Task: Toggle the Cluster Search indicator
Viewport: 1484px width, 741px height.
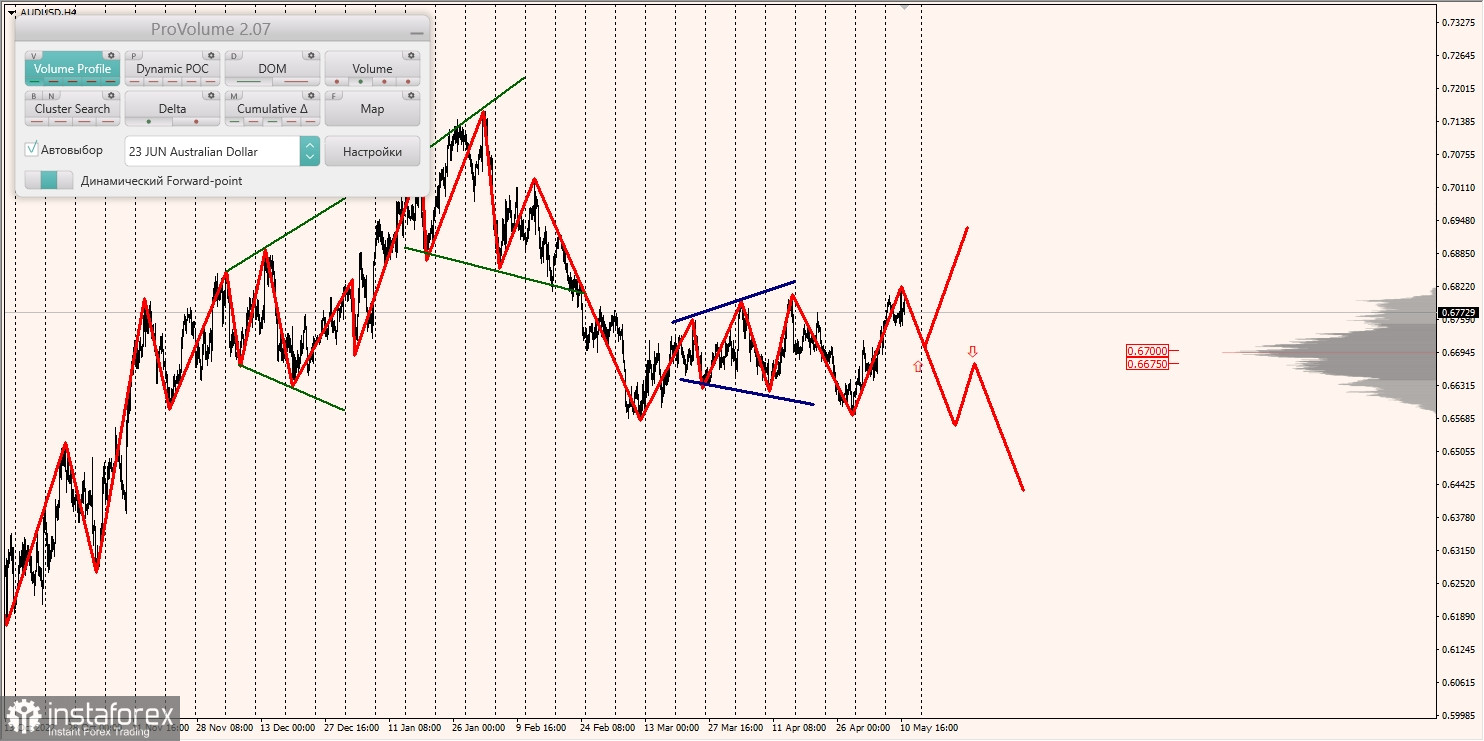Action: 72,109
